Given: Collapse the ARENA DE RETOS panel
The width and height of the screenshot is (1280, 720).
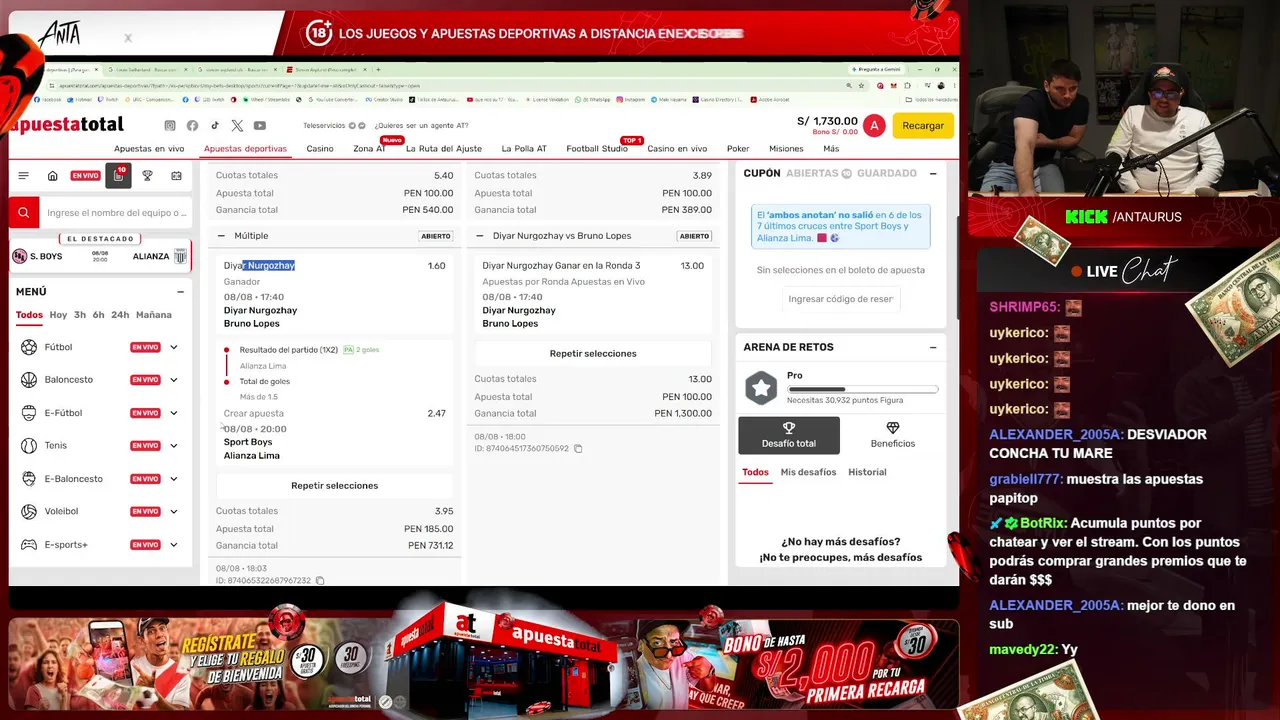Looking at the screenshot, I should click(933, 347).
